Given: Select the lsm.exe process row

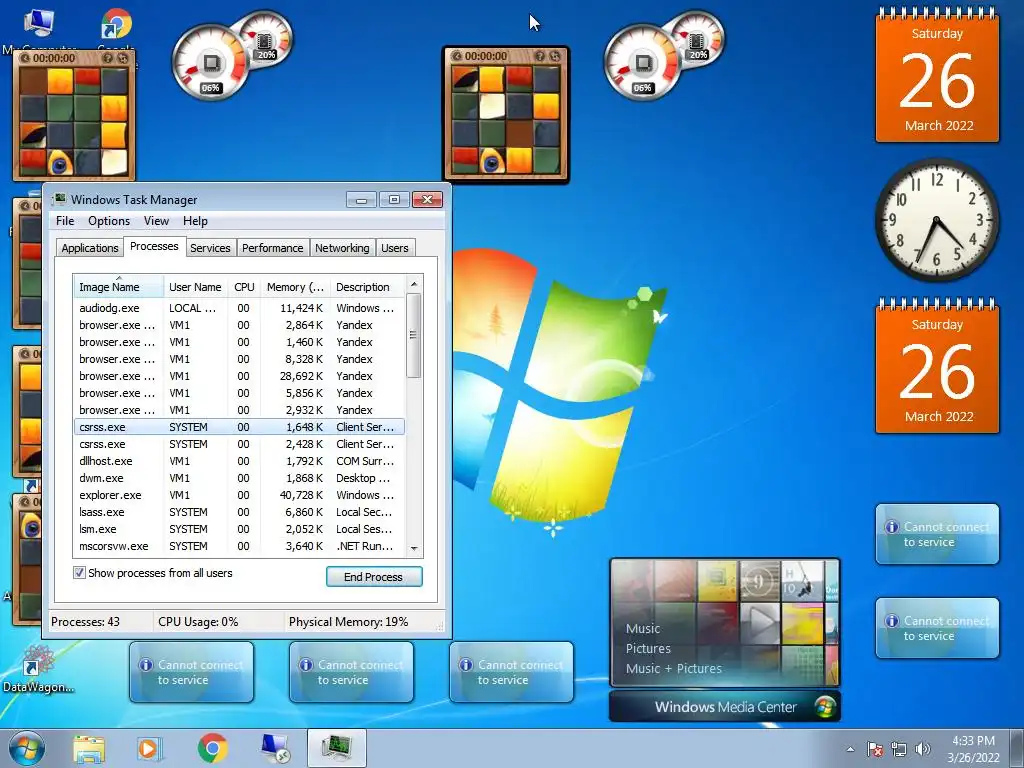Looking at the screenshot, I should 239,528.
